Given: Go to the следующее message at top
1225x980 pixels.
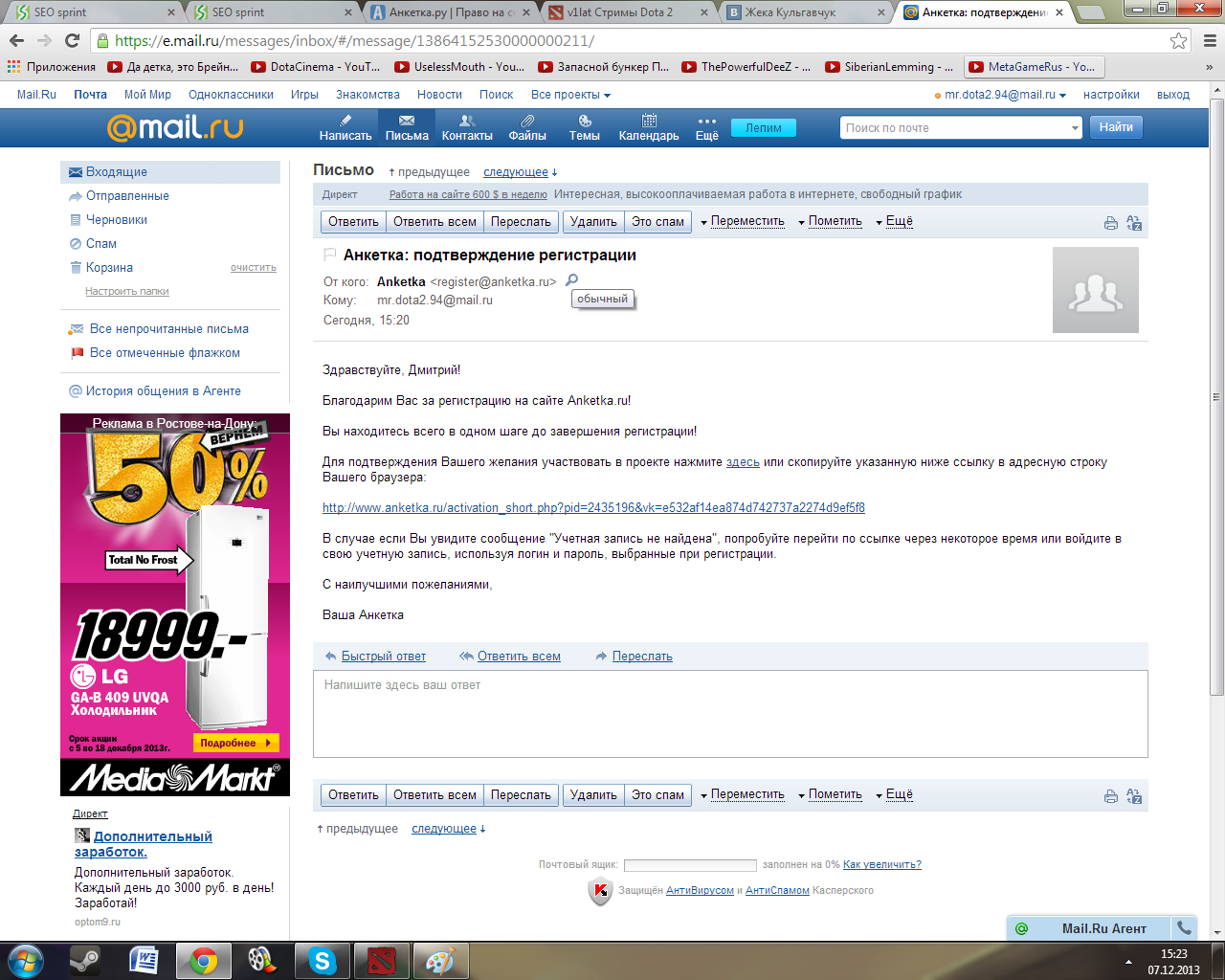Looking at the screenshot, I should click(x=516, y=172).
